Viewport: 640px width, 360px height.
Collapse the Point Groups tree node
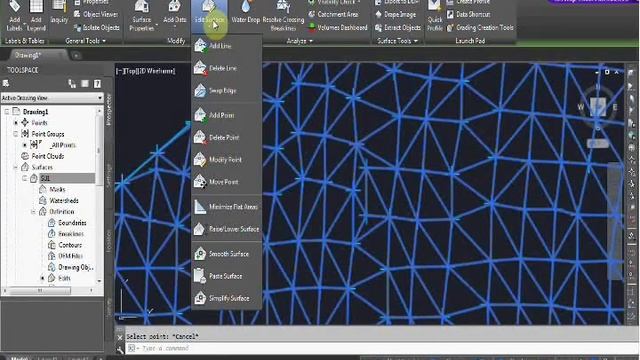click(16, 134)
